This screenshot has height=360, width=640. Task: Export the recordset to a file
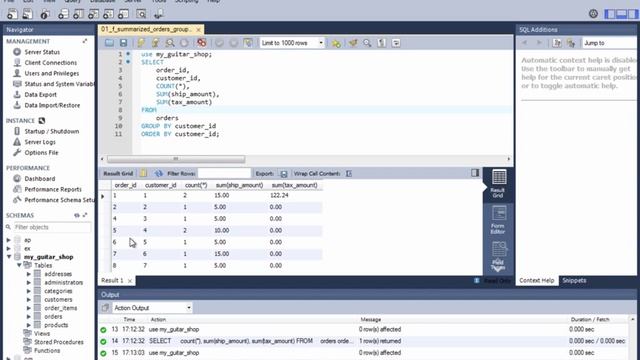pos(284,173)
